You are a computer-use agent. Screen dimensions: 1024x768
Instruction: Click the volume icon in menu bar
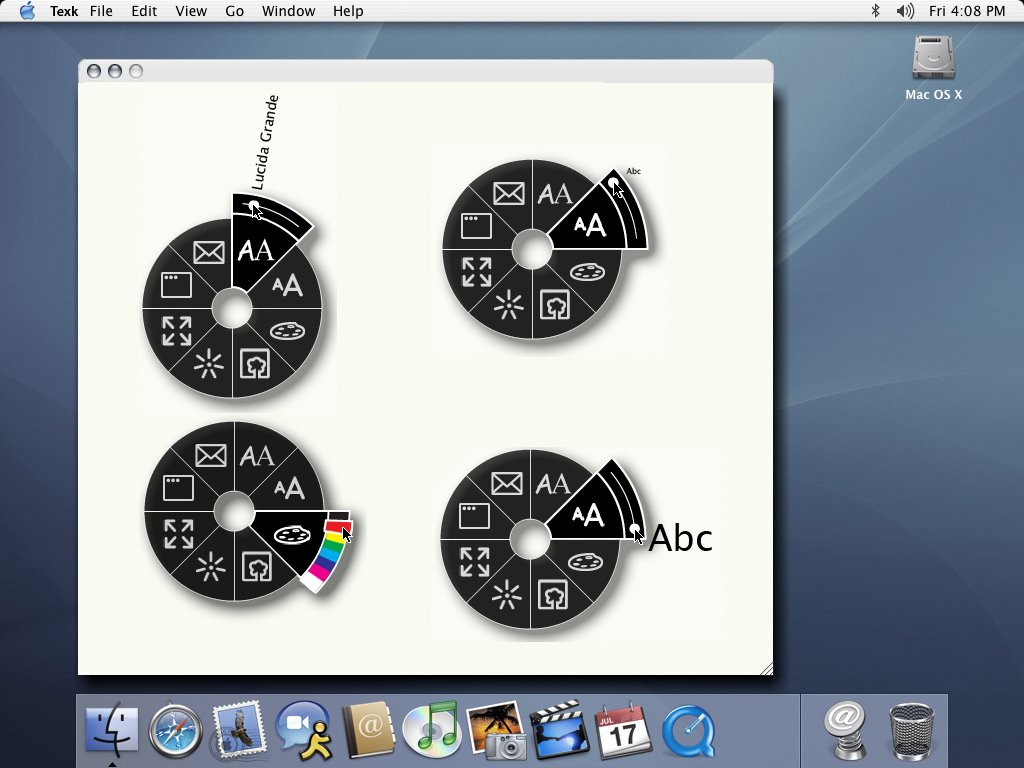[x=904, y=11]
